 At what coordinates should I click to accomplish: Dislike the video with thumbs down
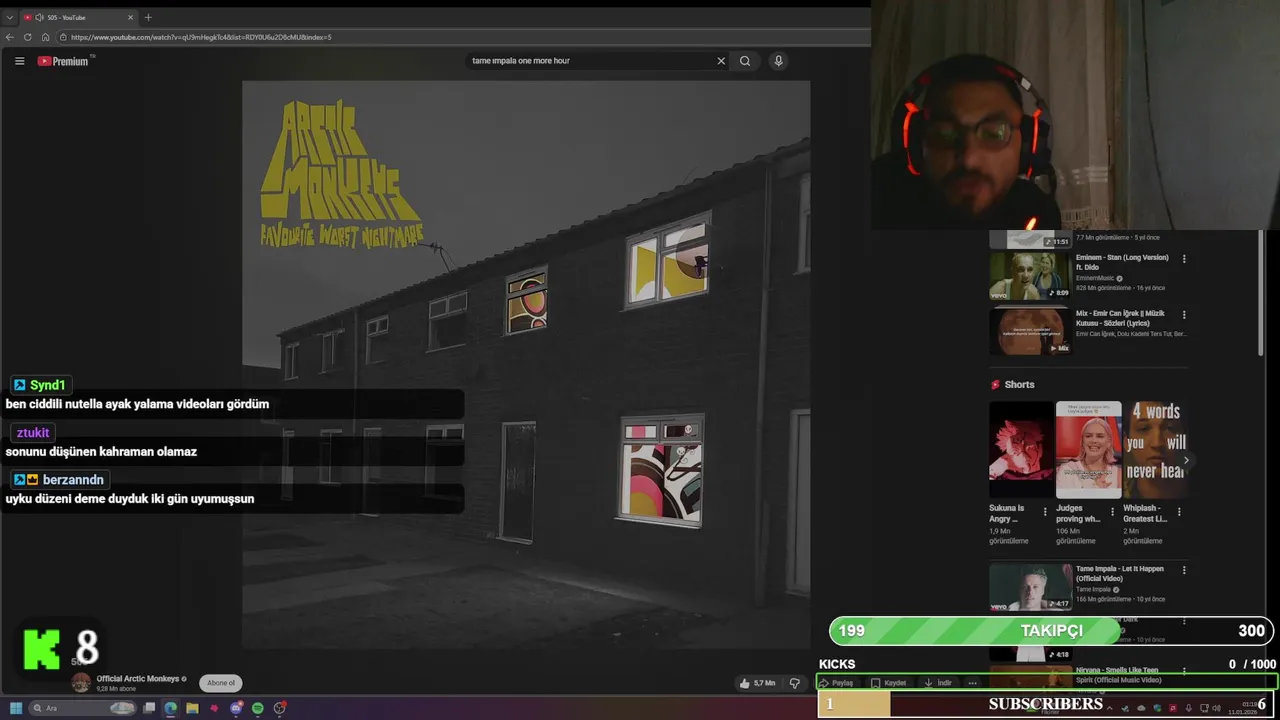[795, 683]
